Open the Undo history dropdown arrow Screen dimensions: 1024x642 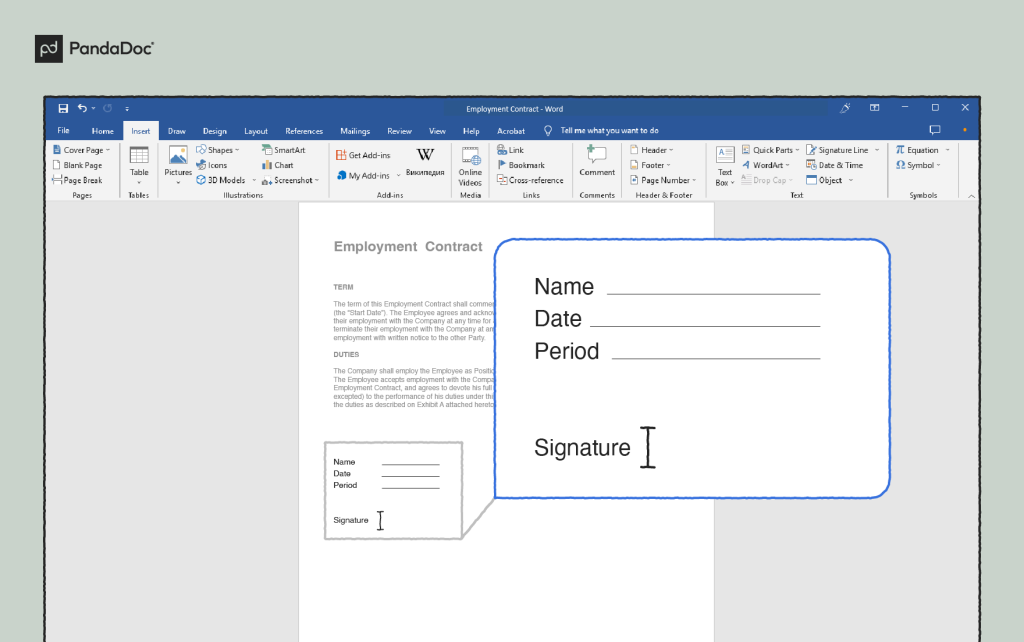click(x=93, y=108)
